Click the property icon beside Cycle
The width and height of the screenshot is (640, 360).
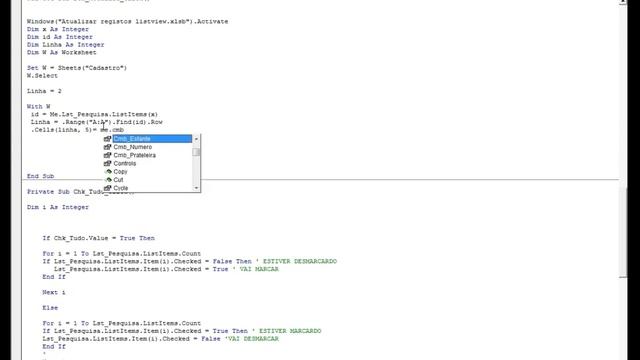point(108,188)
